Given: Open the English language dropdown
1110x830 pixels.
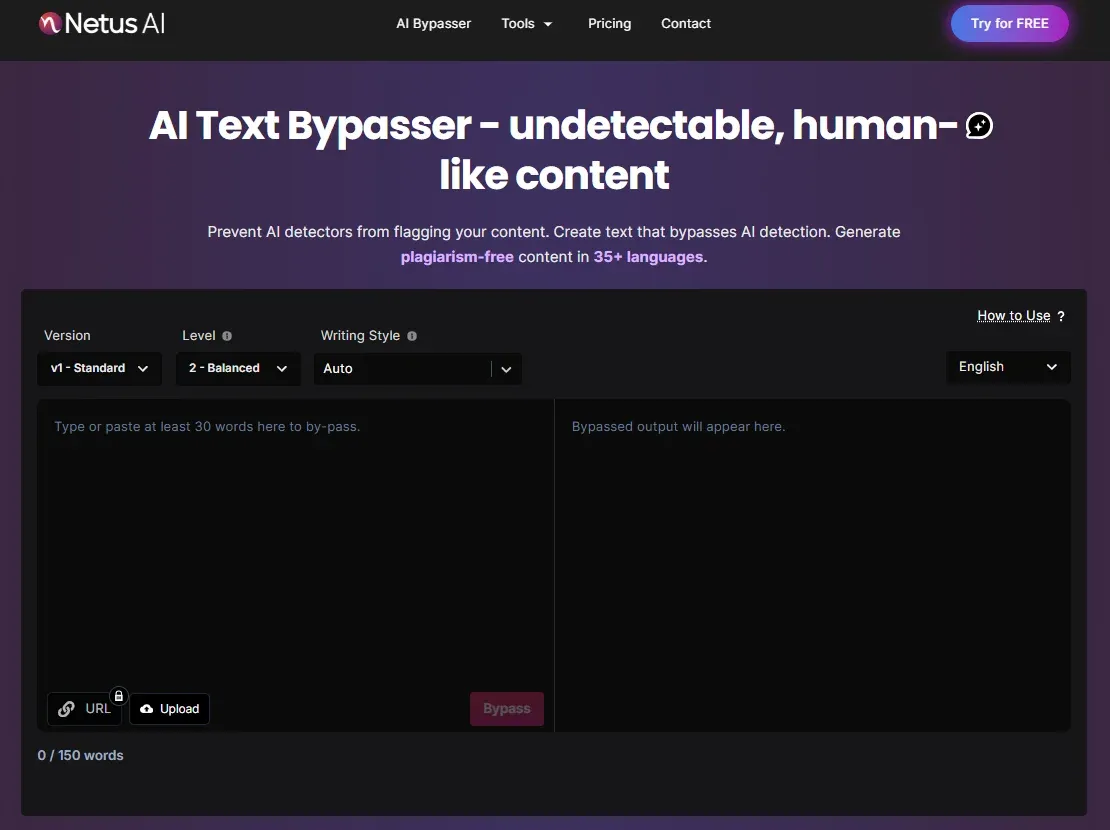Looking at the screenshot, I should click(1008, 367).
